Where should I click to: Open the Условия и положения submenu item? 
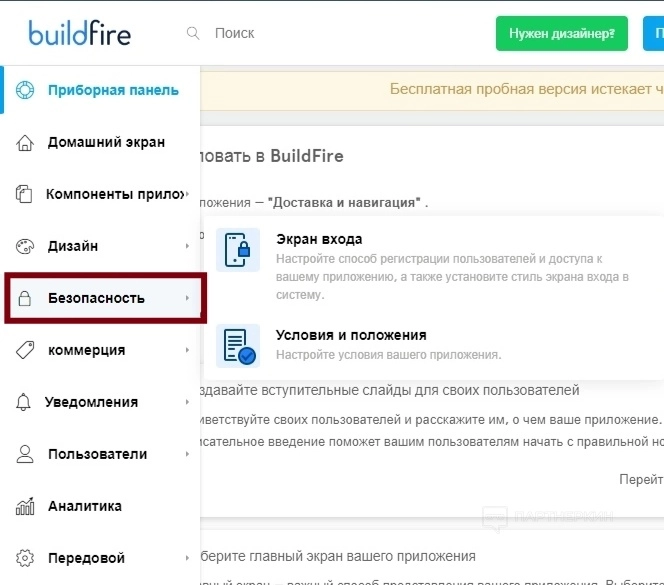coord(351,336)
